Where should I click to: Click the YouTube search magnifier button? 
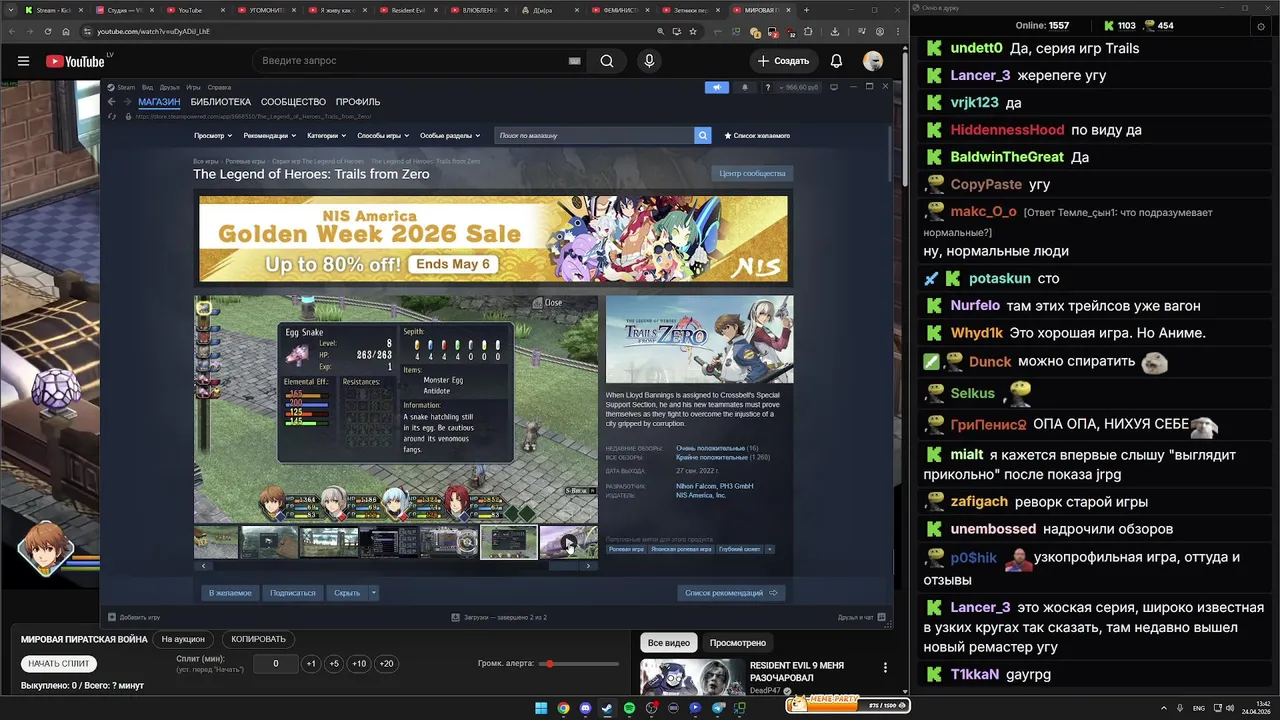[607, 61]
